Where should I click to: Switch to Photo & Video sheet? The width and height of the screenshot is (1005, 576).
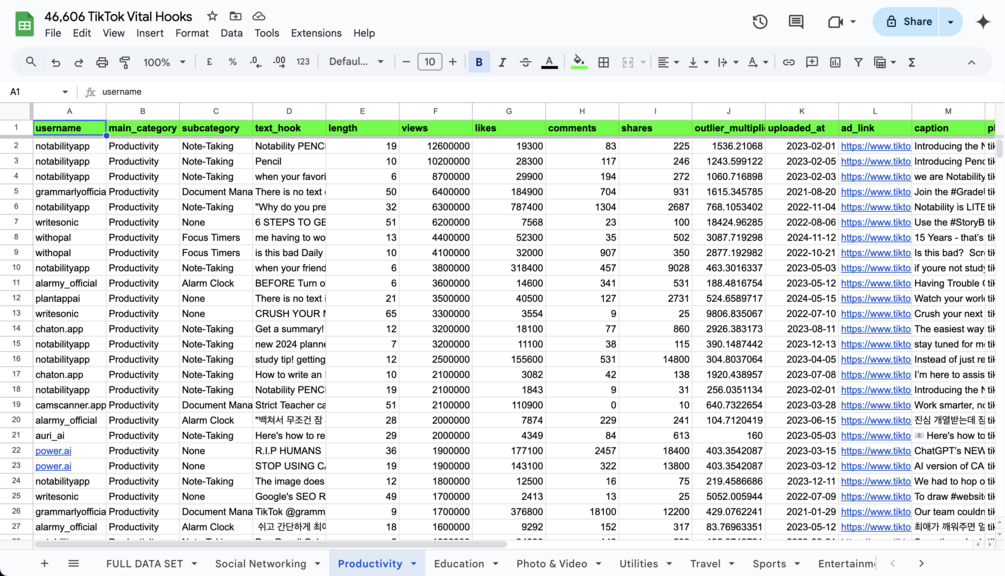coord(551,563)
